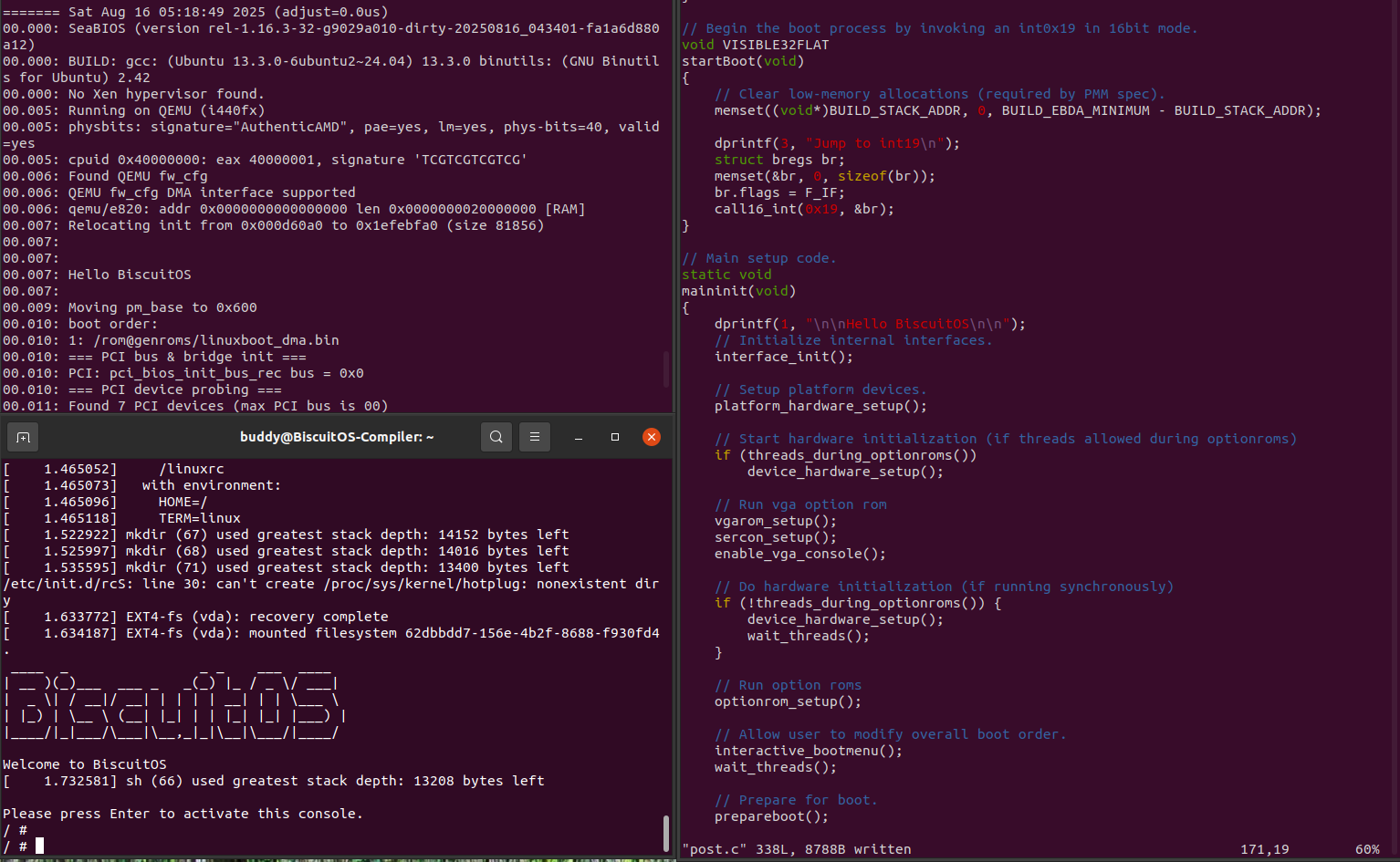Screen dimensions: 1400x862
Task: Click 'void VISIBLE32FLAT' line
Action: (x=756, y=45)
